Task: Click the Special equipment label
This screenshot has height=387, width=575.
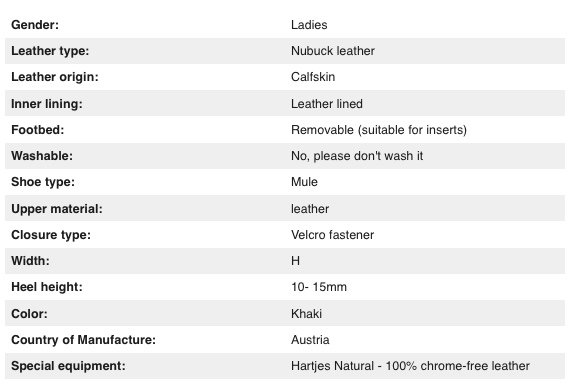Action: [x=68, y=366]
